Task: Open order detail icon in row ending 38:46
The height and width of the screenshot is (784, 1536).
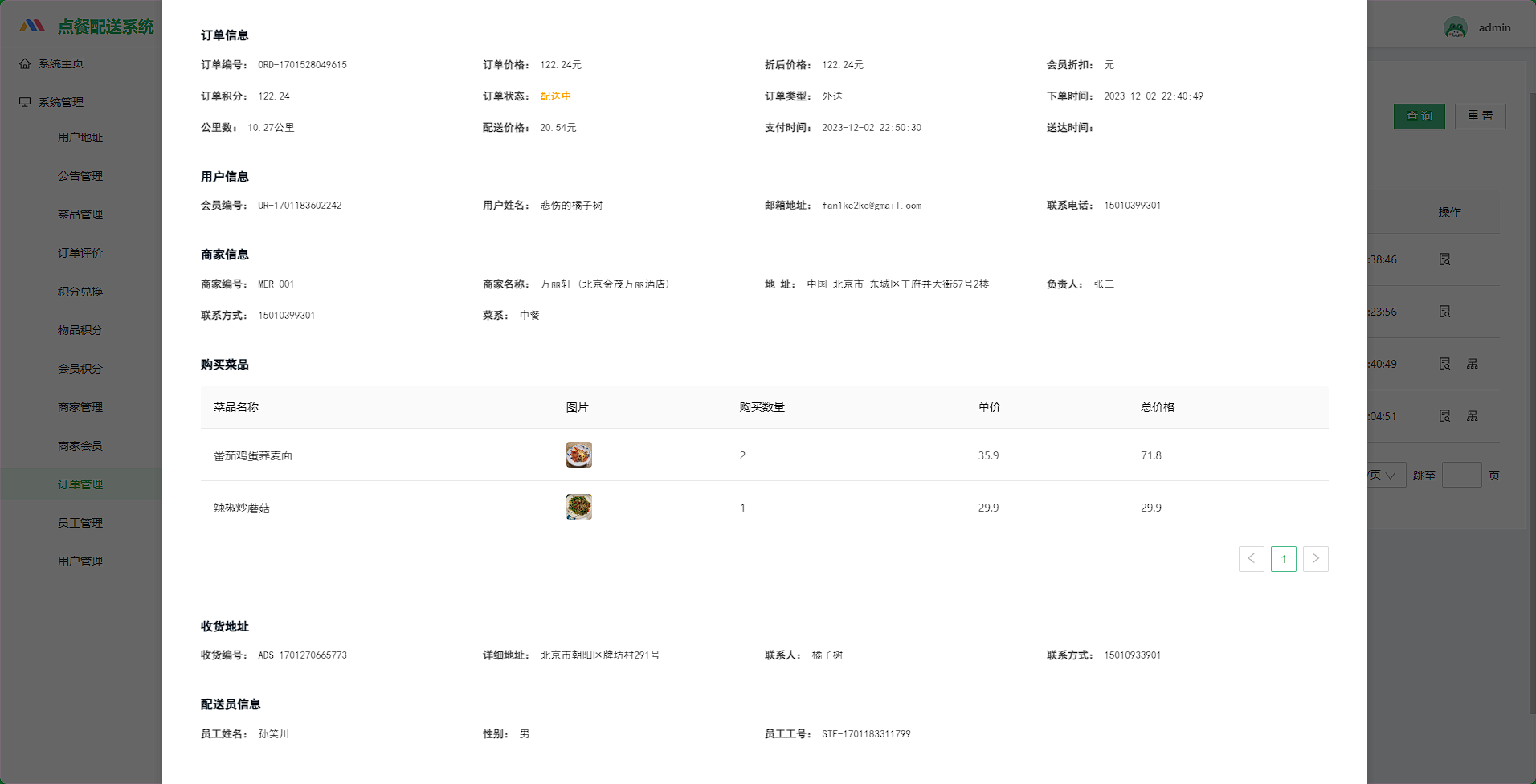Action: 1444,259
